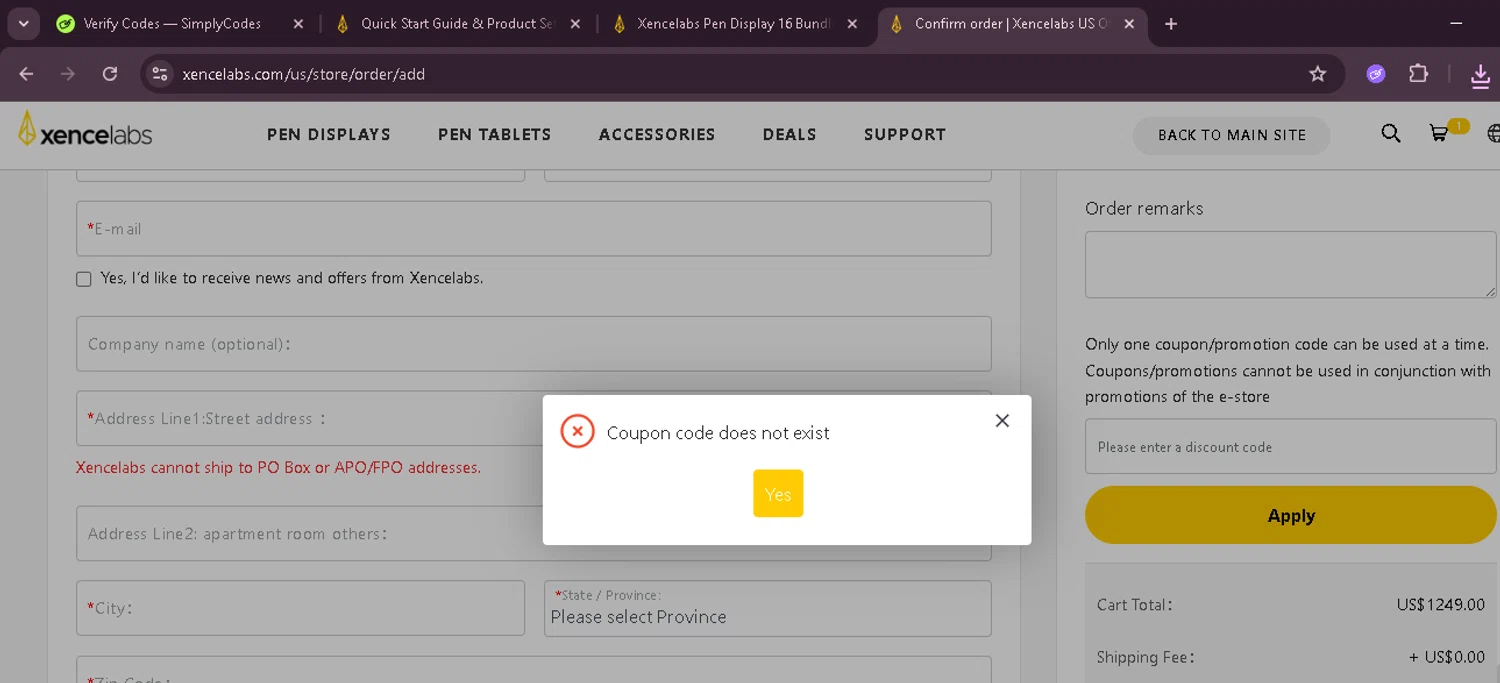The width and height of the screenshot is (1500, 683).
Task: Close the Confirm order tab
Action: click(1129, 24)
